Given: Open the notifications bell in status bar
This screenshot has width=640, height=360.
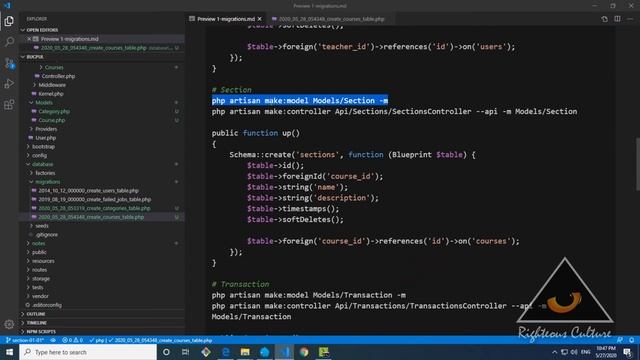Looking at the screenshot, I should (x=631, y=340).
